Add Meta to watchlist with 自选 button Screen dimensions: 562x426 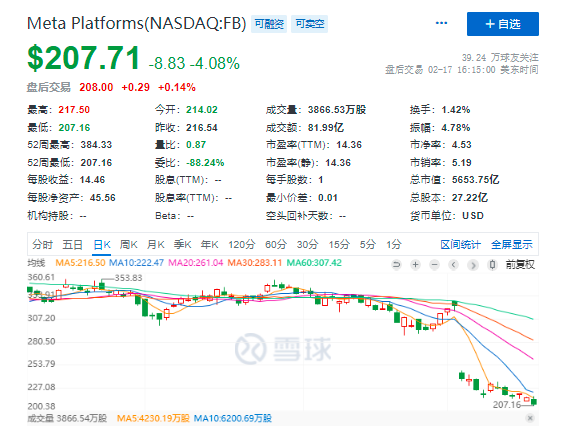coord(503,24)
